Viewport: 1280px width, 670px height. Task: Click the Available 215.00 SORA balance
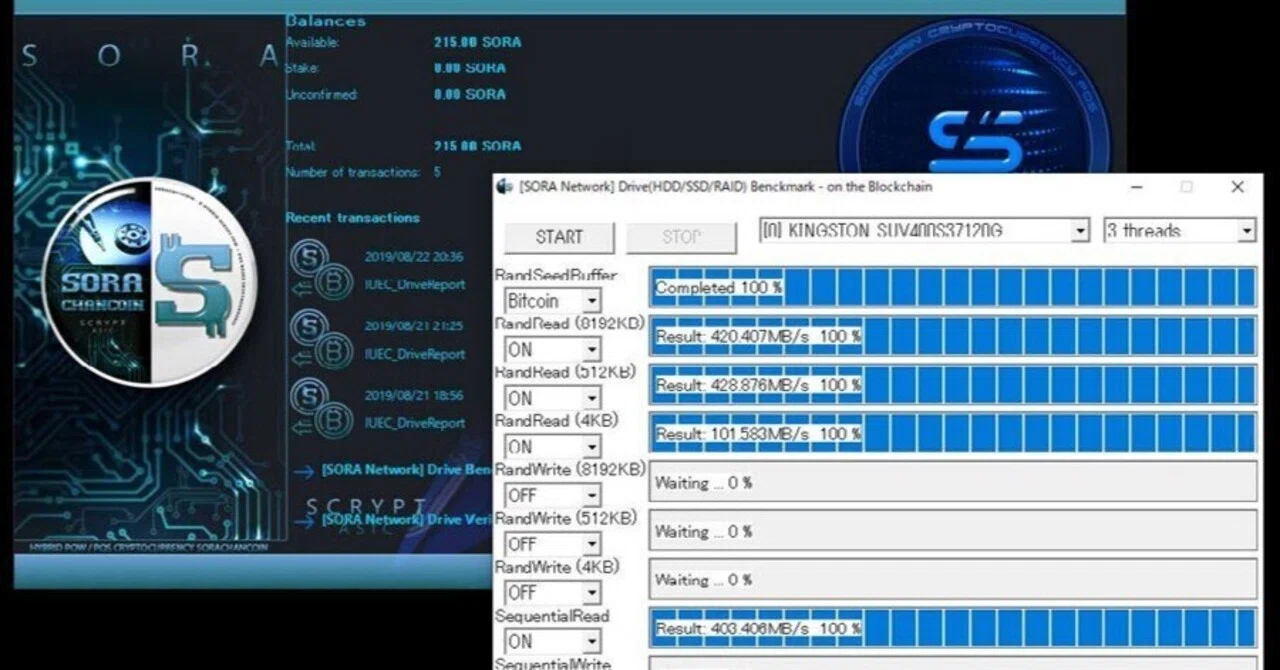(477, 42)
